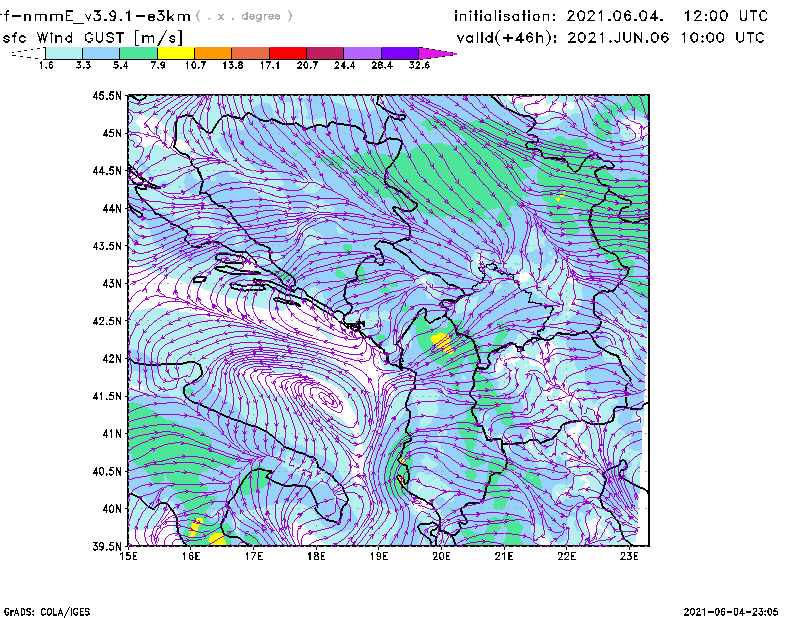
Task: Click the red 17.1–20.7 legend swatch
Action: [288, 53]
